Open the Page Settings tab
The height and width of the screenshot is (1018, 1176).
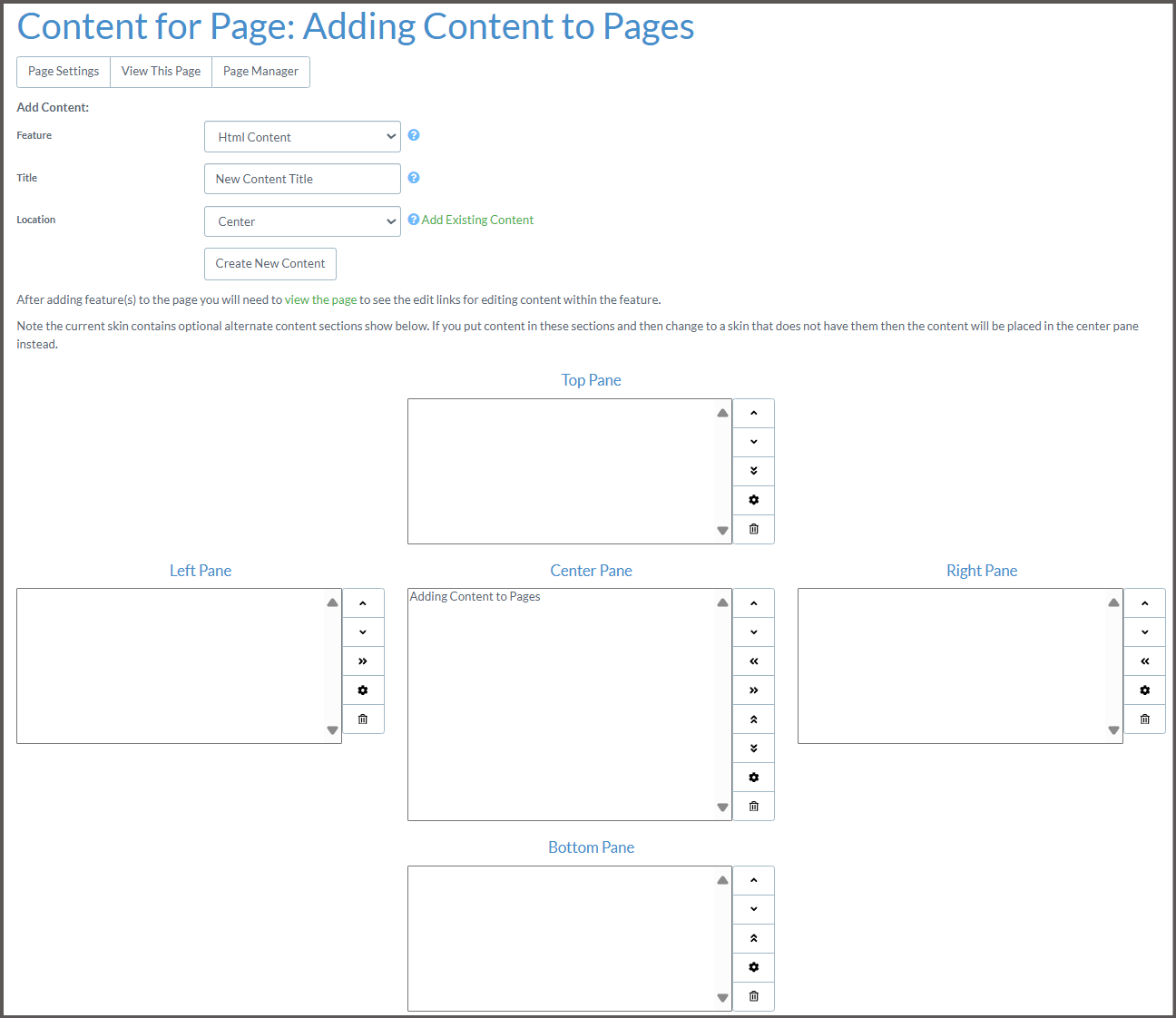[64, 72]
